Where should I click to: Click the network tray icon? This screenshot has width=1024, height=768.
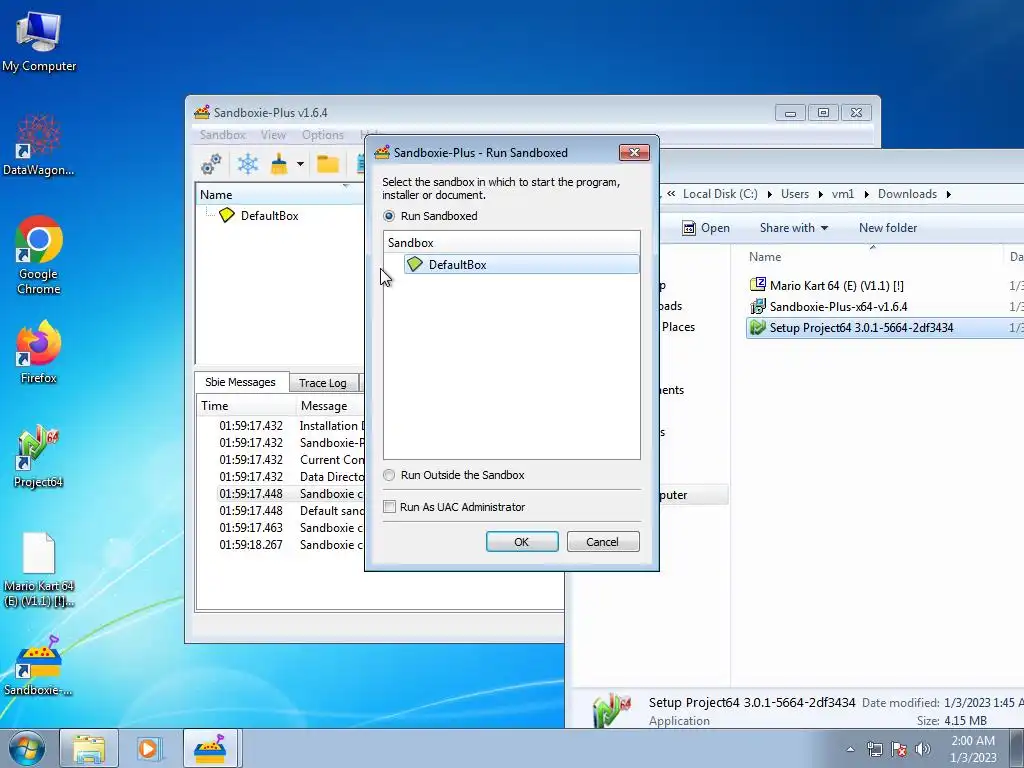coord(874,749)
